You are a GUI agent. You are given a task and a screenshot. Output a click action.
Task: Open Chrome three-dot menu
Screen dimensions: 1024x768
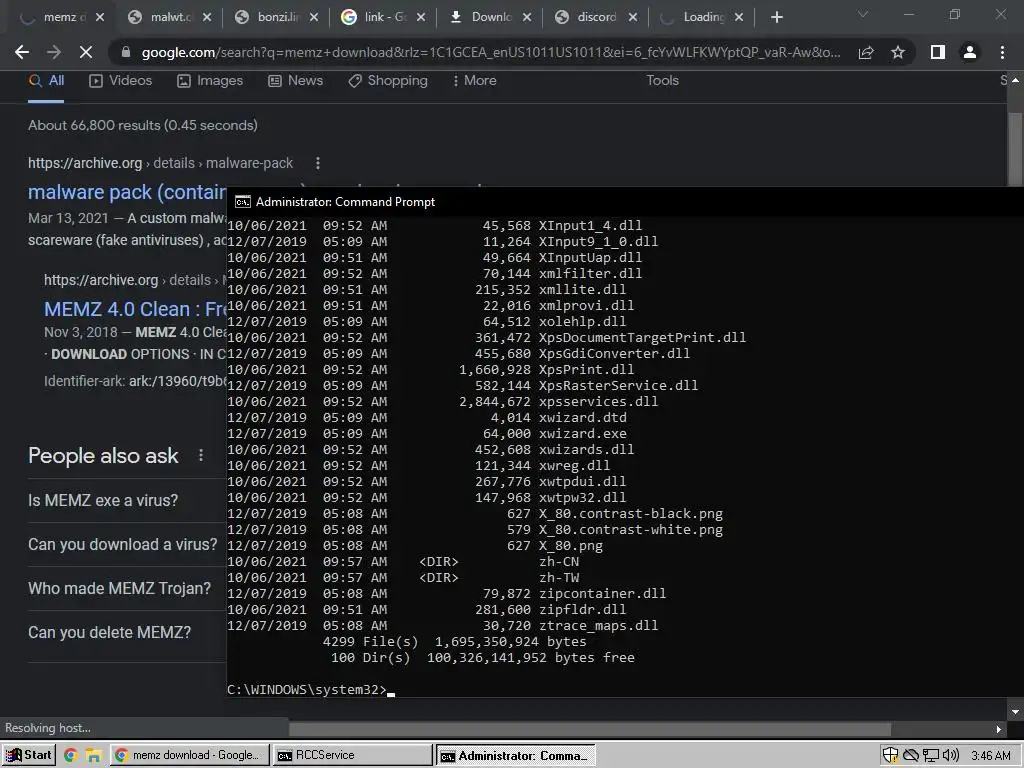point(1002,52)
